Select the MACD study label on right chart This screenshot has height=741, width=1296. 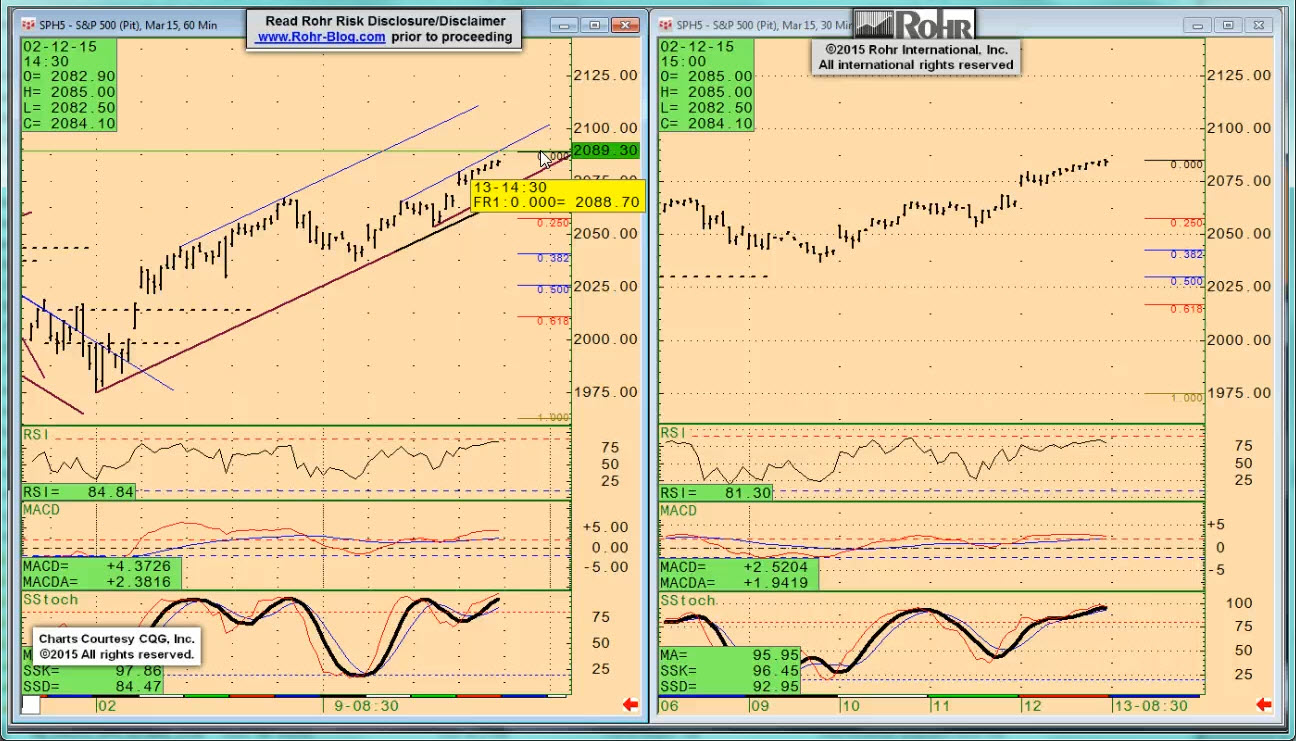[x=678, y=511]
